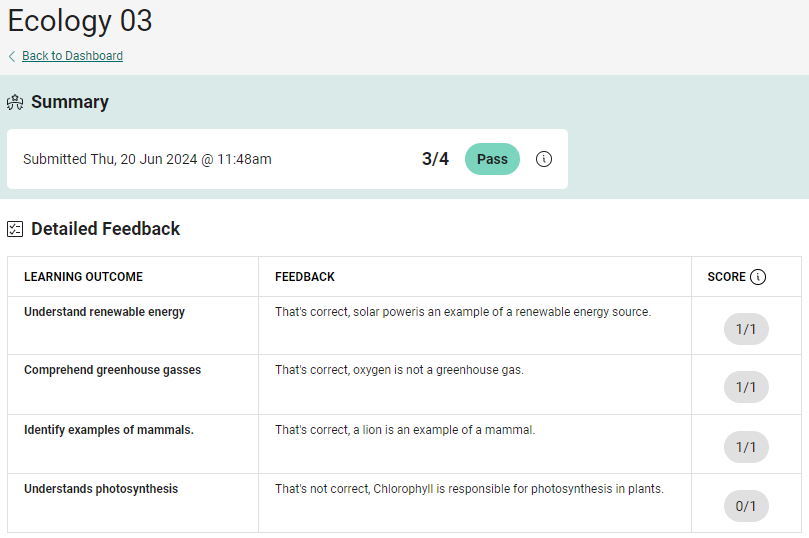Click the Chlorophyll feedback text
Screen dimensions: 809x538
469,489
